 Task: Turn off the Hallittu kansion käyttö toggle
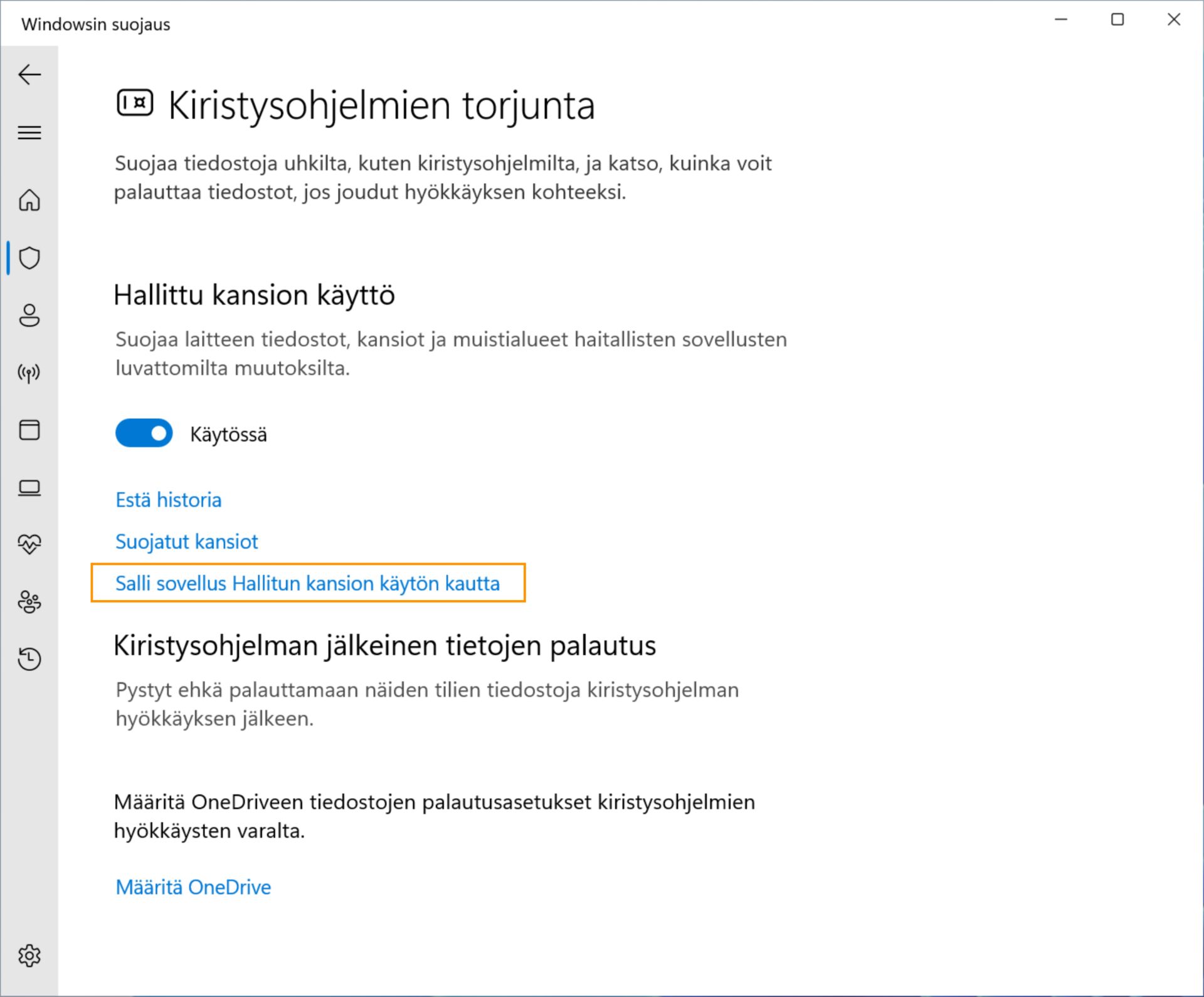tap(144, 433)
